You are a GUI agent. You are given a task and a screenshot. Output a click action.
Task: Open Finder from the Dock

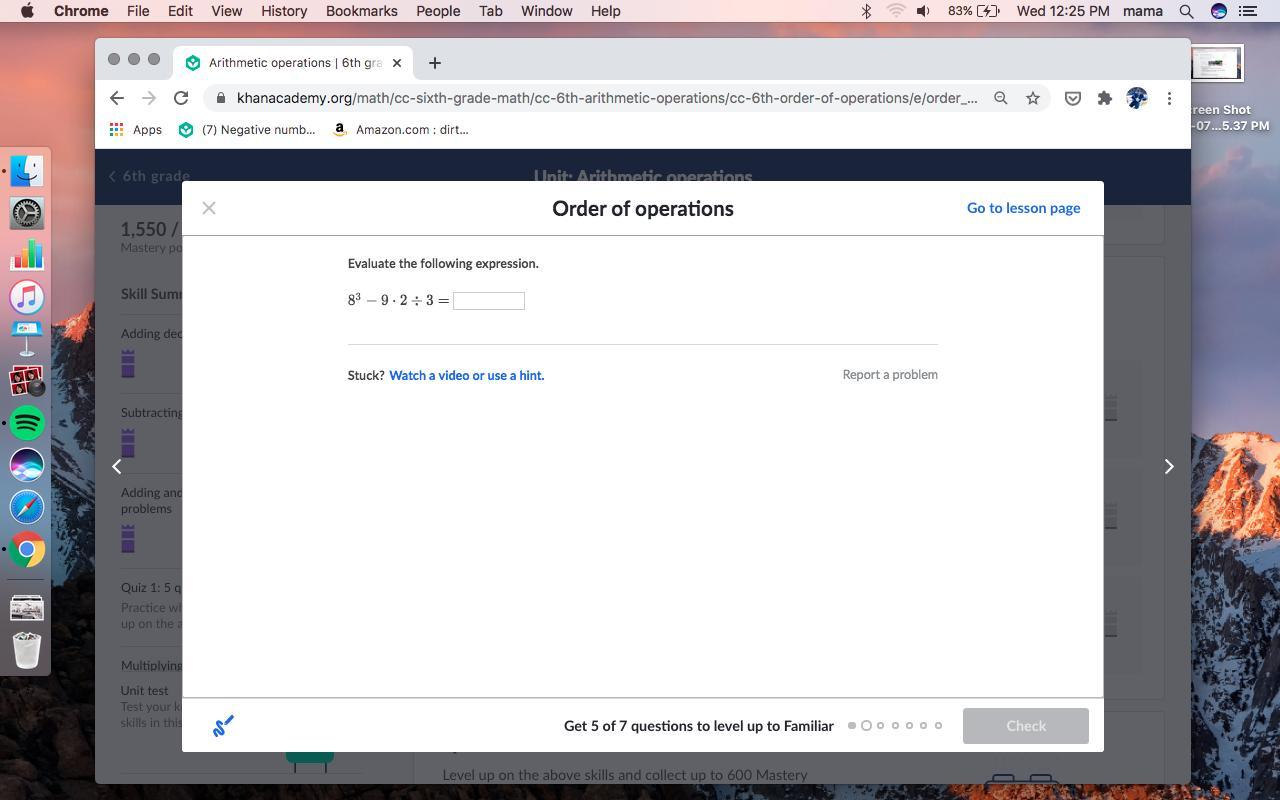[x=27, y=171]
